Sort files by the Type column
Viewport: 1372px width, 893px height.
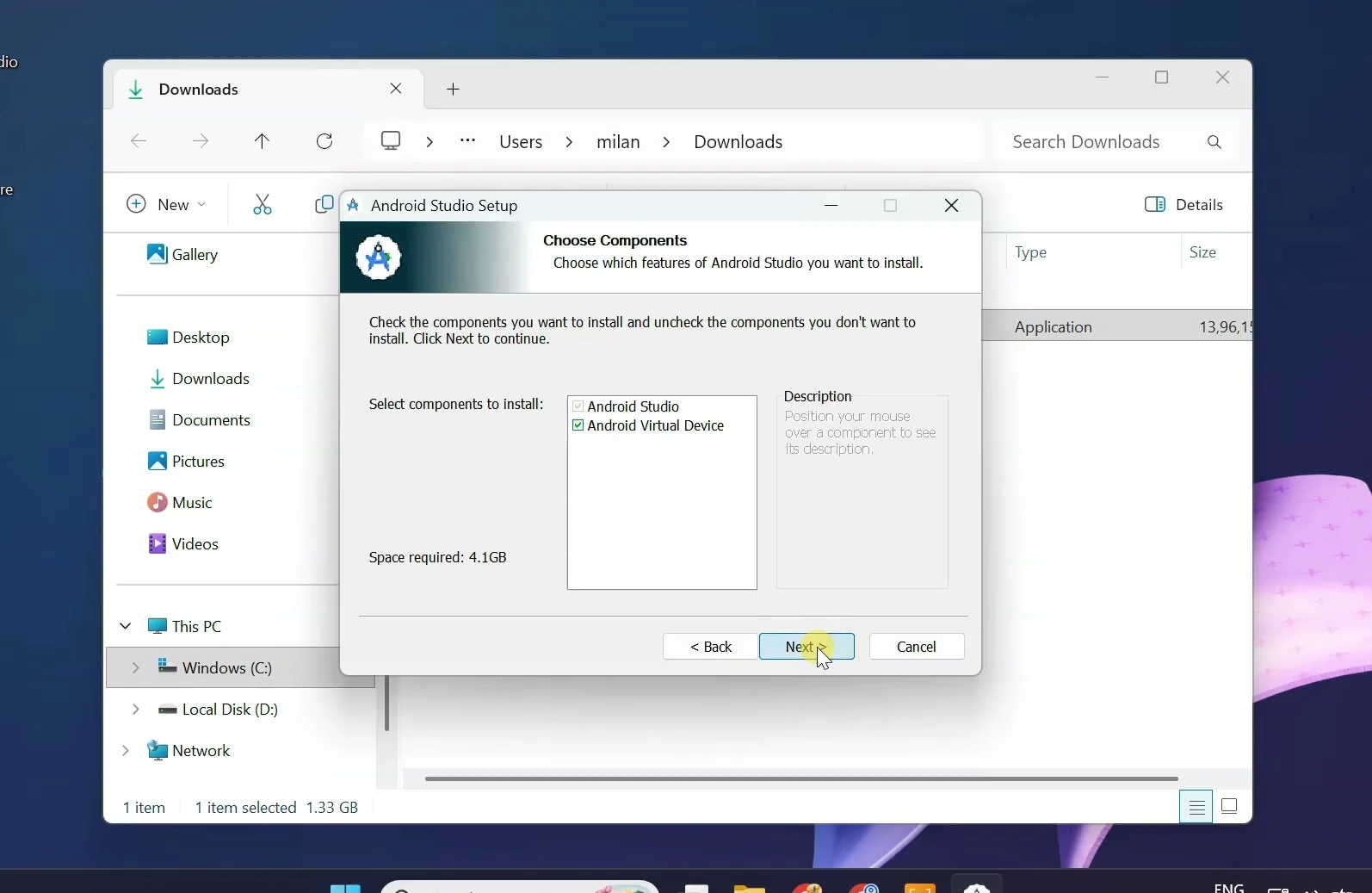click(1030, 252)
